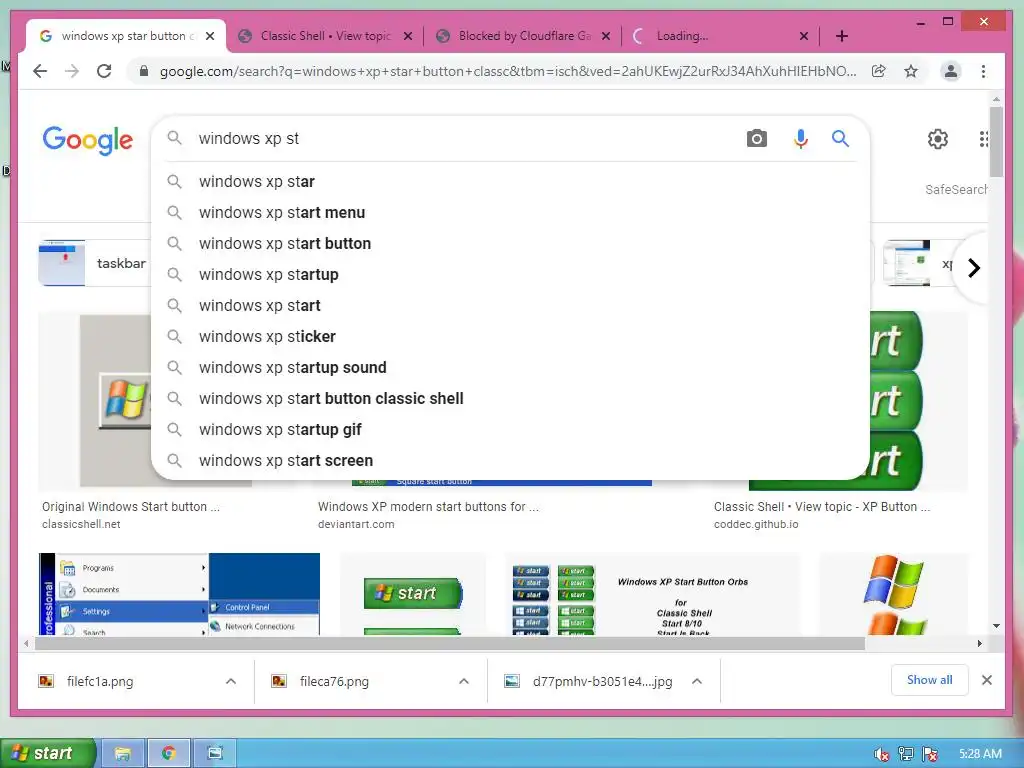Open downloaded filefc1a.png
This screenshot has width=1024, height=768.
pyautogui.click(x=100, y=681)
